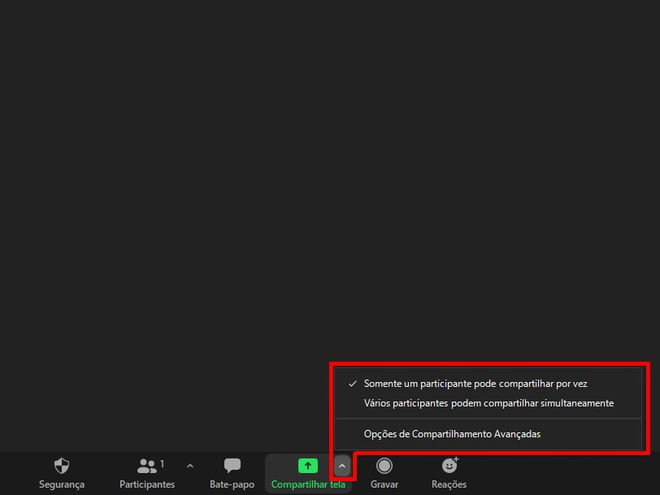Collapse the share options arrow beside Compartilhar tela
This screenshot has width=660, height=495.
342,466
